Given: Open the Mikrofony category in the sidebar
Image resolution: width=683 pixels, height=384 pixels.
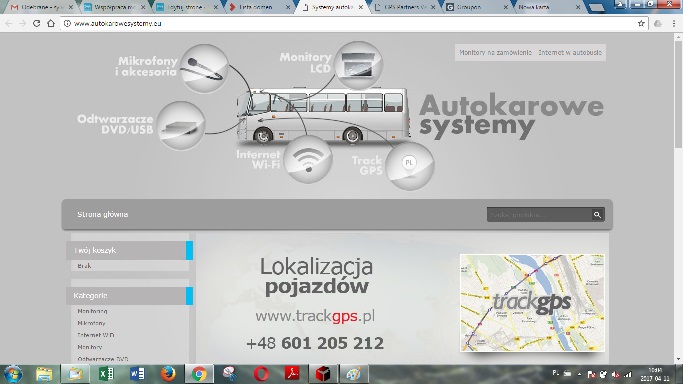Looking at the screenshot, I should pos(91,323).
